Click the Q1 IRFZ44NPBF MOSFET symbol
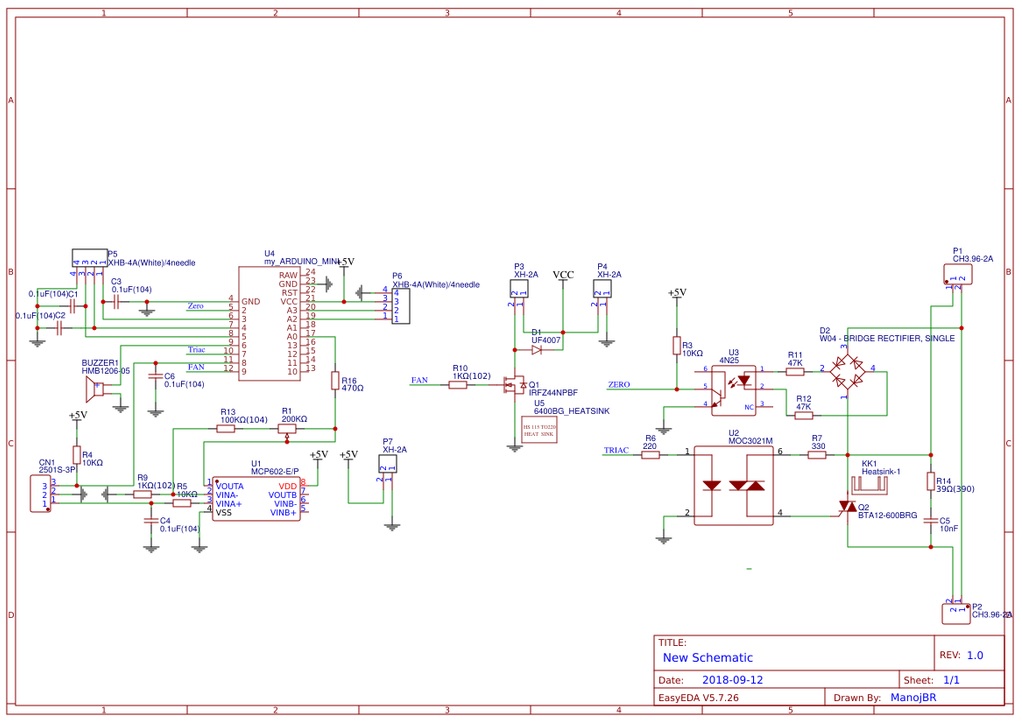 click(516, 385)
